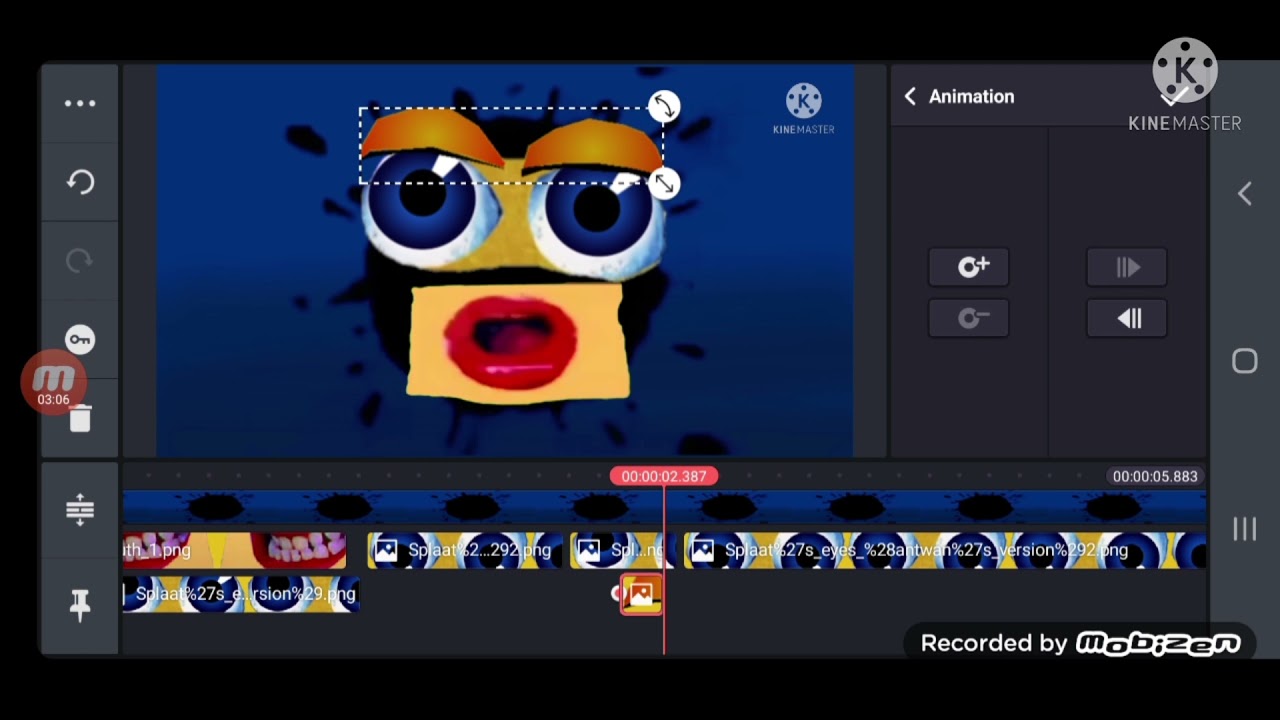
Task: Open Mobizen recorder floating bubble
Action: 53,382
